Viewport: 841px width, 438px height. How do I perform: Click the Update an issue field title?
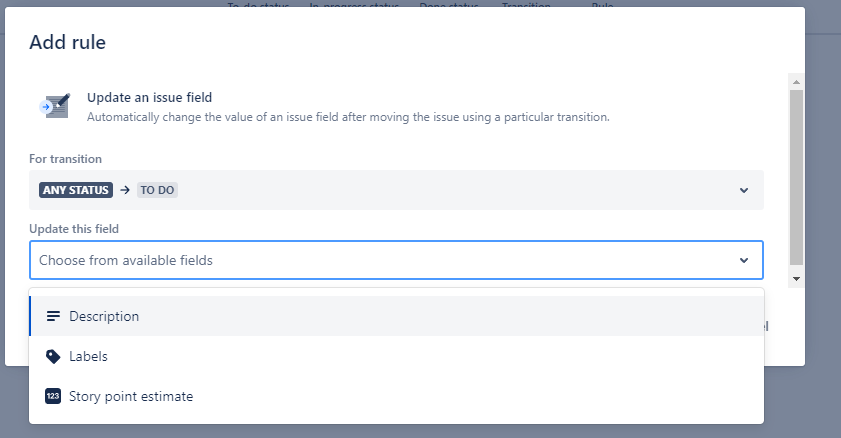tap(150, 98)
